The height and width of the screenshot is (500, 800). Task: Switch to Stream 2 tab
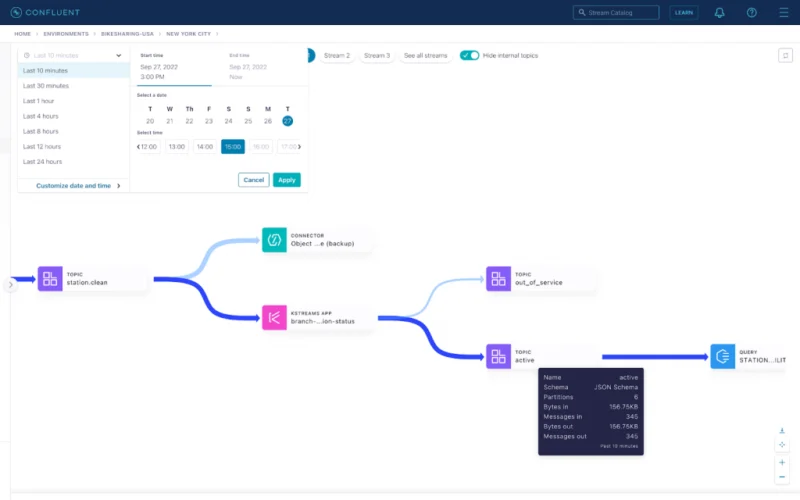point(337,55)
